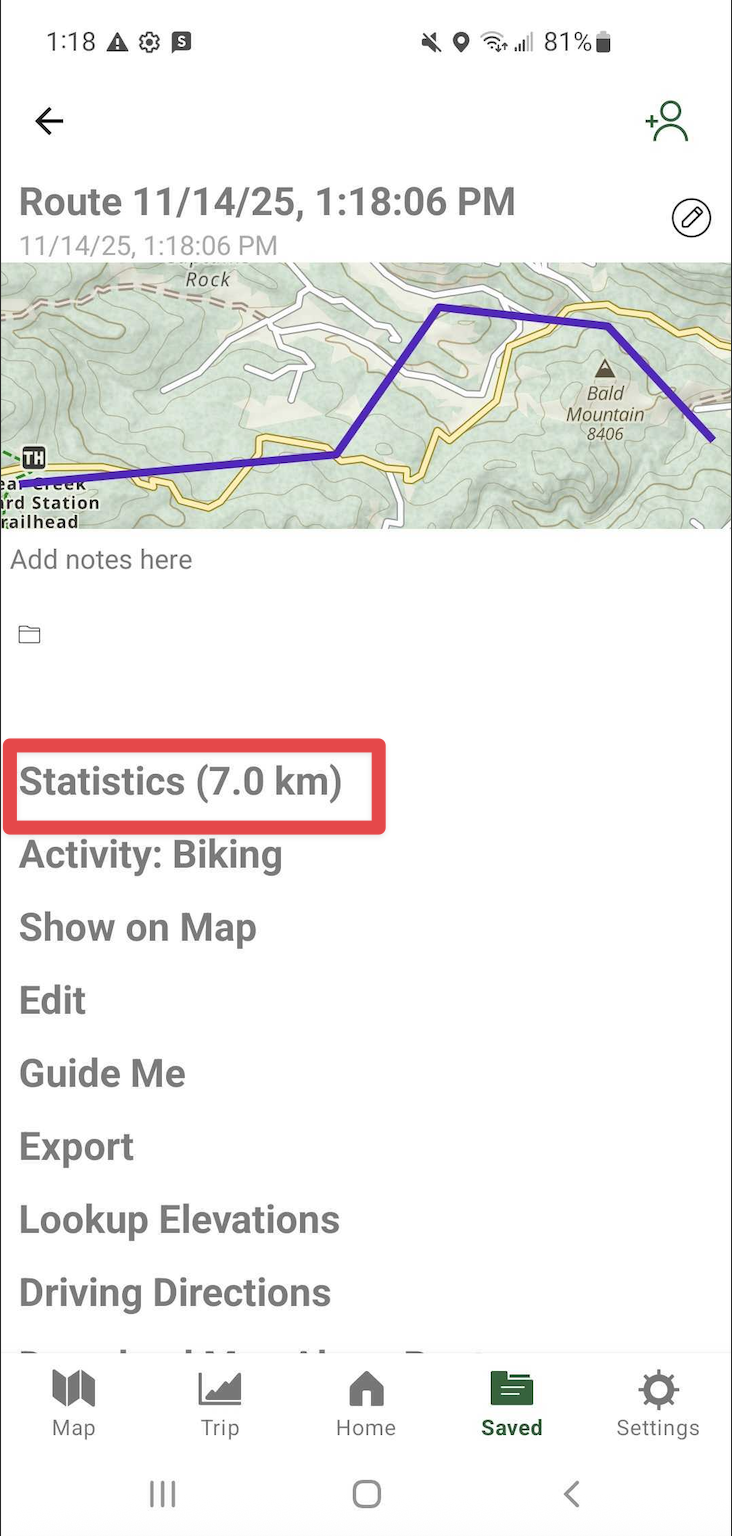Tap the route map thumbnail
732x1536 pixels.
pos(366,395)
